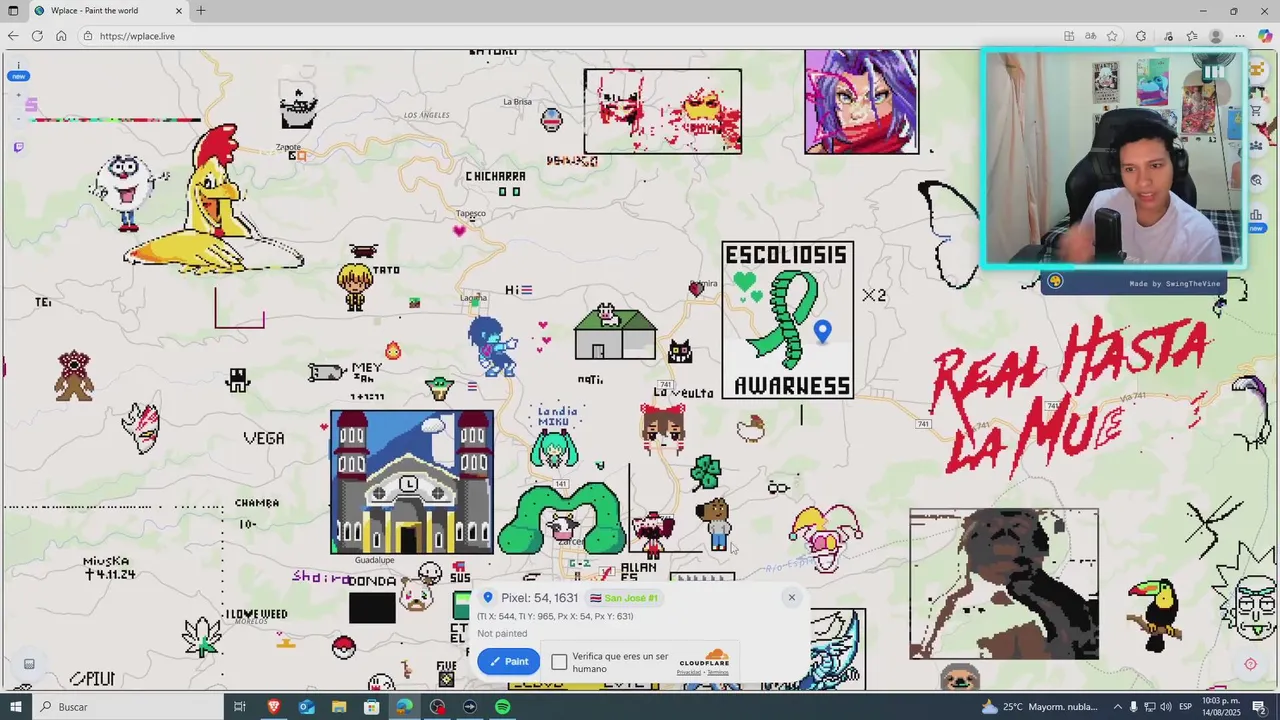The height and width of the screenshot is (720, 1280).
Task: Click the blue church pixel artwork
Action: (412, 482)
